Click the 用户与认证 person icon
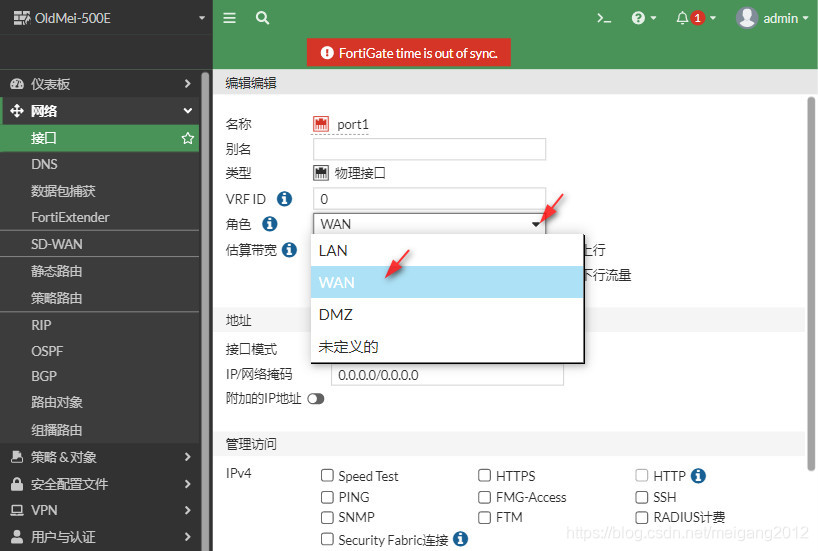 [x=17, y=536]
